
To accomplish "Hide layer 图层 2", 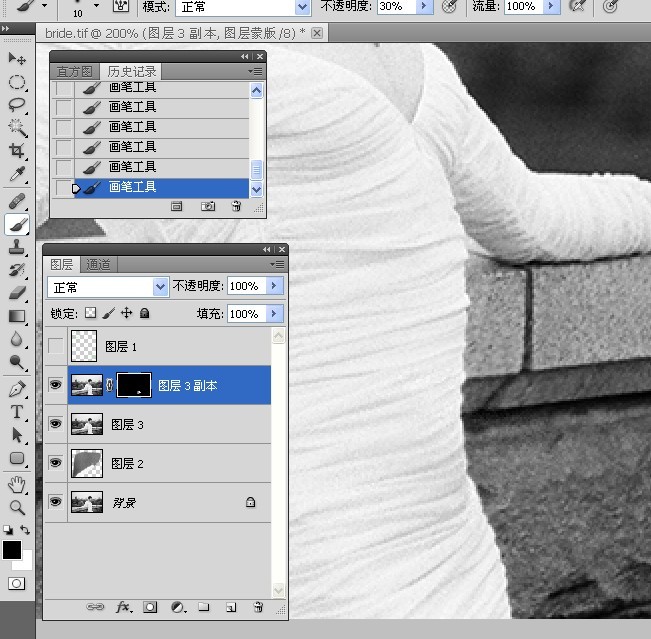I will tap(56, 463).
